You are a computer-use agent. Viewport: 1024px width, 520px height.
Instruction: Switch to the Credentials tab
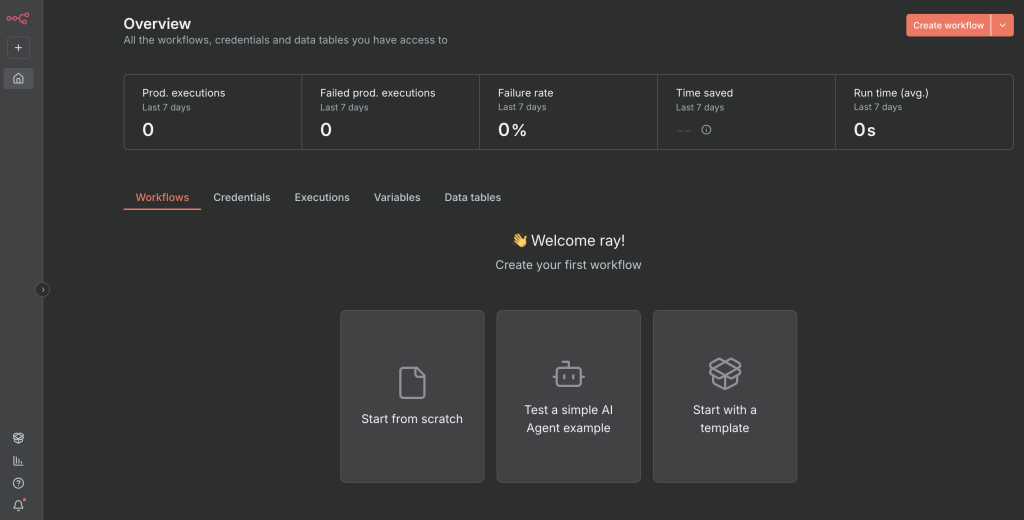(x=242, y=198)
